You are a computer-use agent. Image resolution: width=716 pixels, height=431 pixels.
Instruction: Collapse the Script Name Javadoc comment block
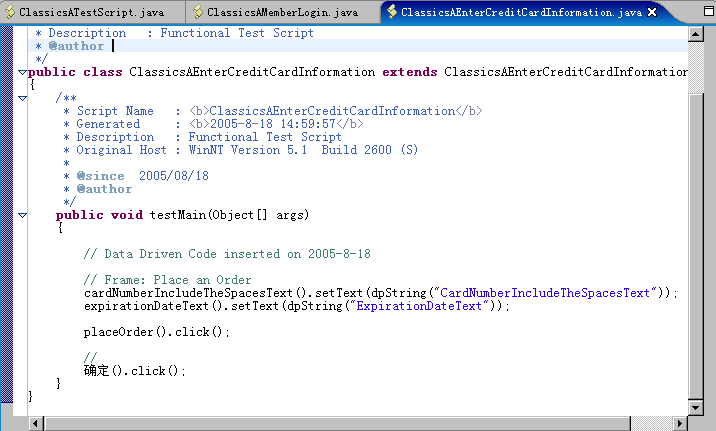[22, 98]
